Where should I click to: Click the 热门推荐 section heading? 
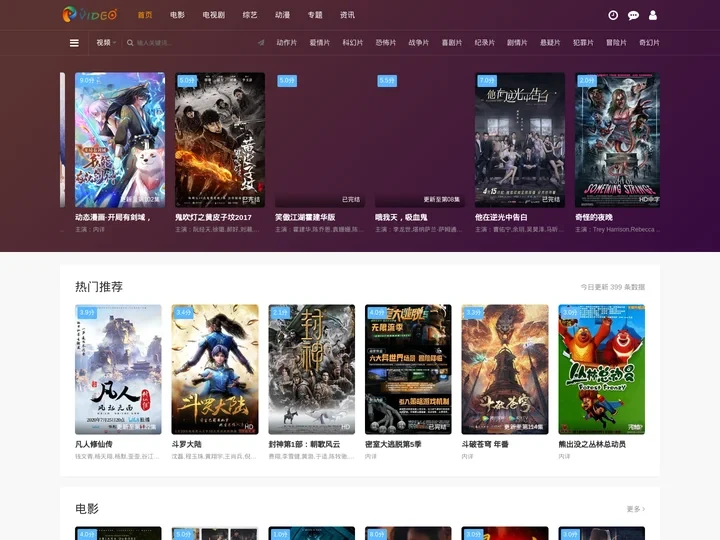[x=99, y=287]
